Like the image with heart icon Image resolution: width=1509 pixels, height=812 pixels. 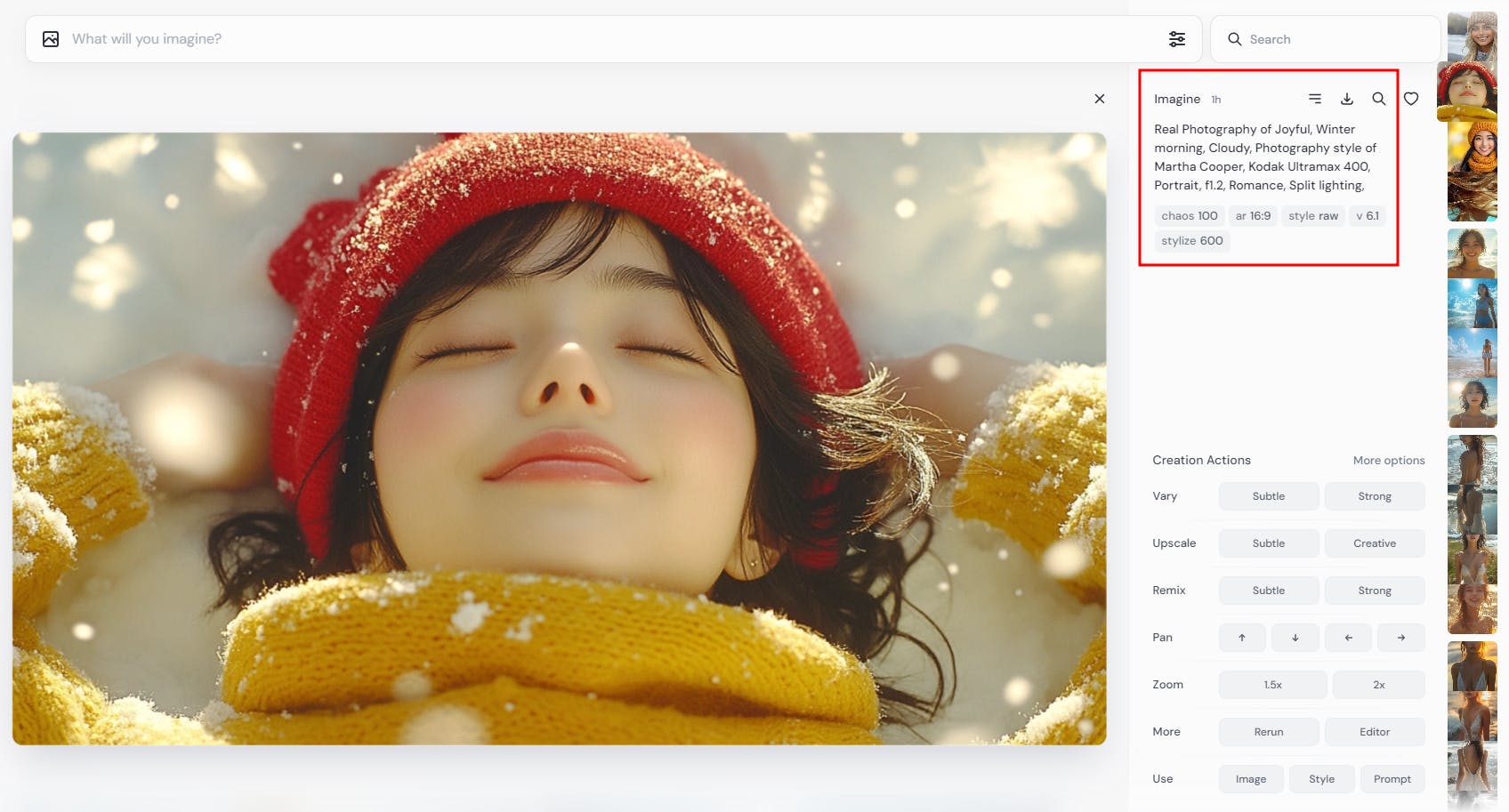click(1411, 99)
